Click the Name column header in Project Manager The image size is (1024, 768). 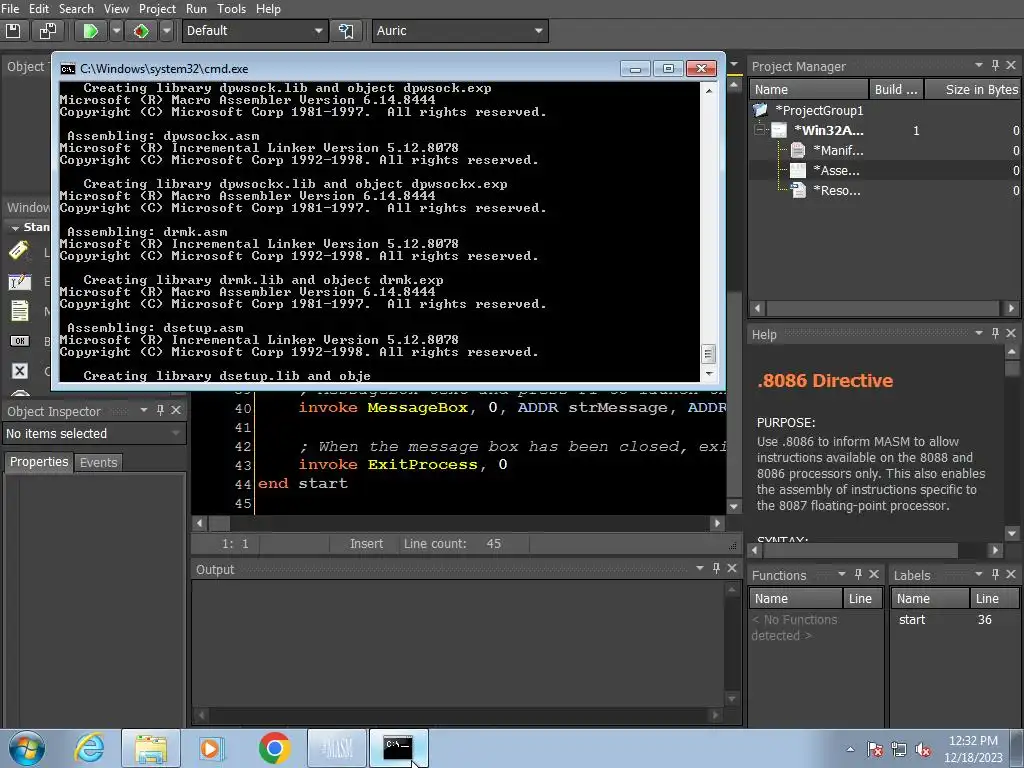[808, 89]
